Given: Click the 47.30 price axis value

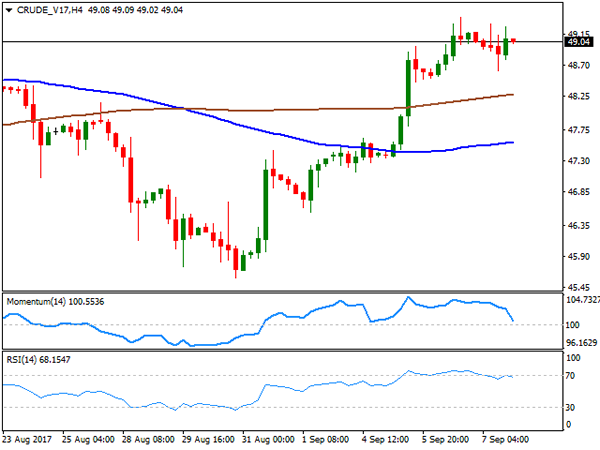Looking at the screenshot, I should tap(579, 161).
